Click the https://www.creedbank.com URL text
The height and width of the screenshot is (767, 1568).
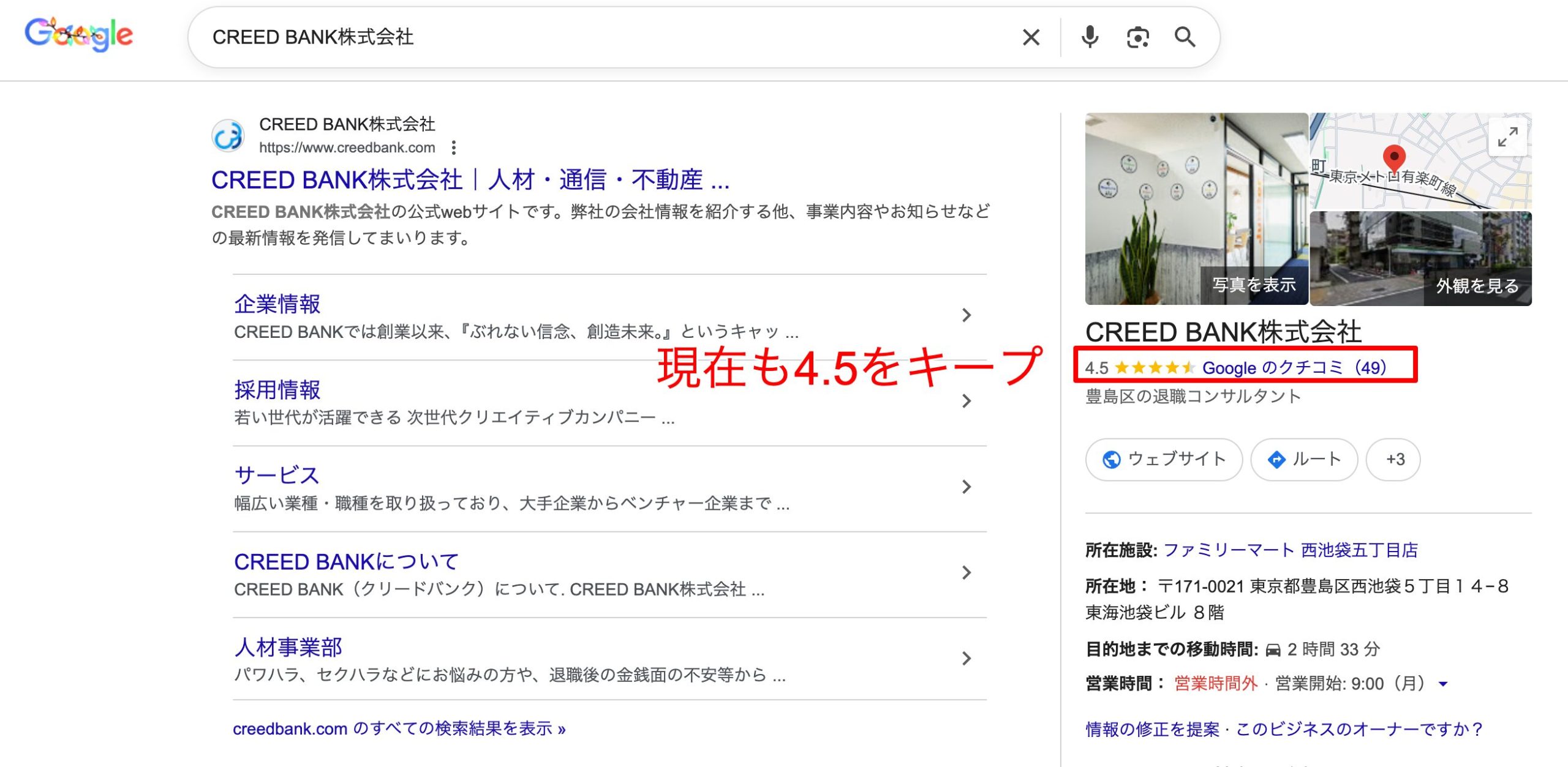(347, 148)
